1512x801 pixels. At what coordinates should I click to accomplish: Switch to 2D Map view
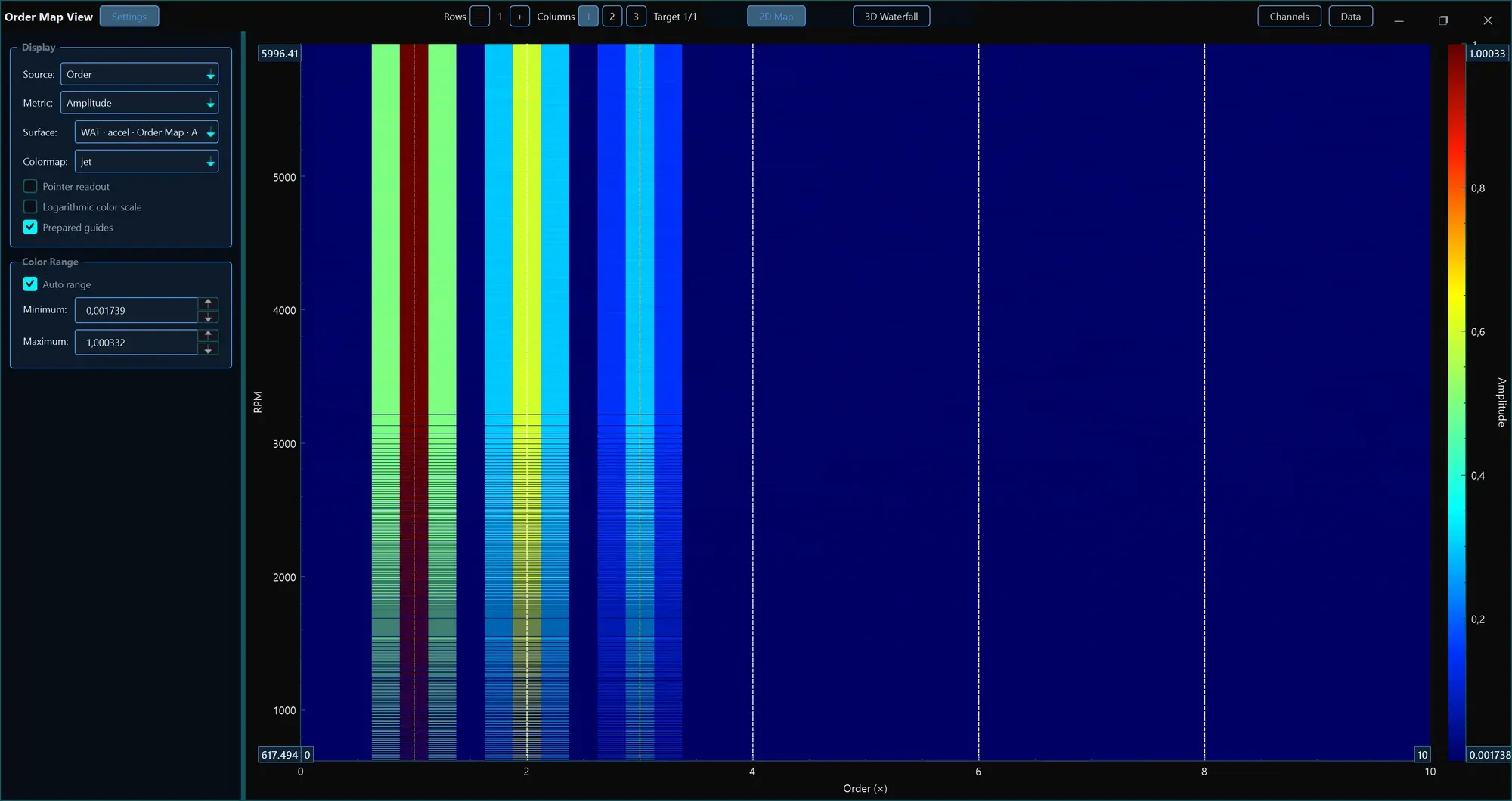coord(776,17)
